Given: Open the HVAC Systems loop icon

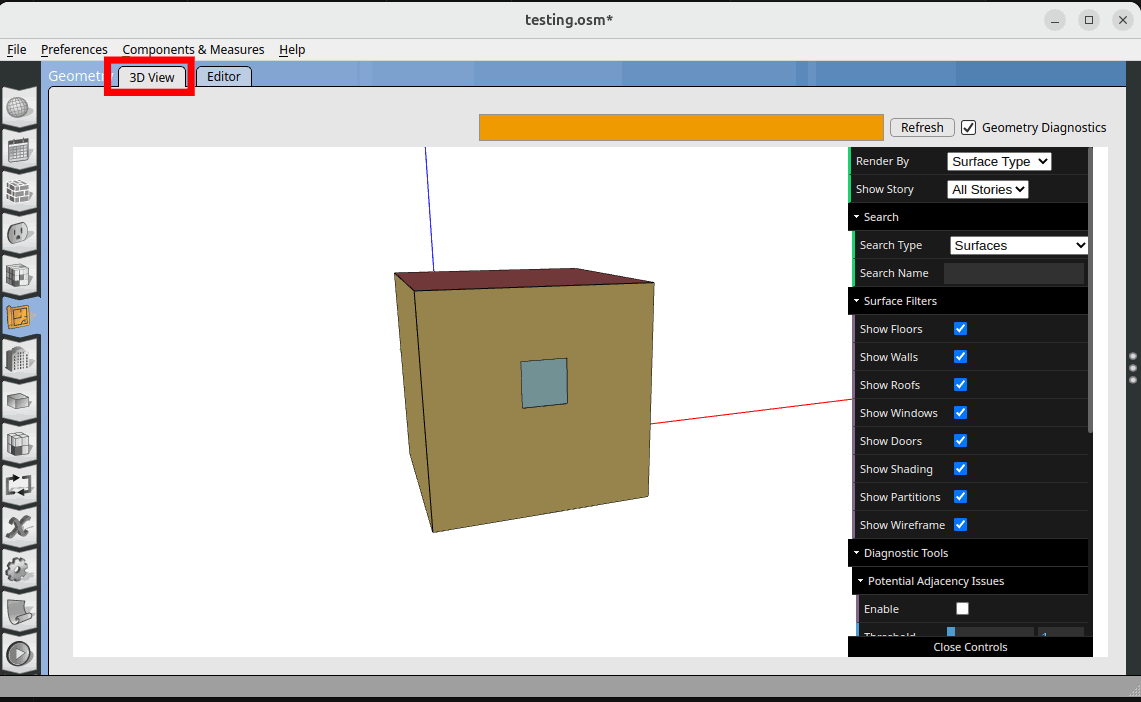Looking at the screenshot, I should pos(21,485).
